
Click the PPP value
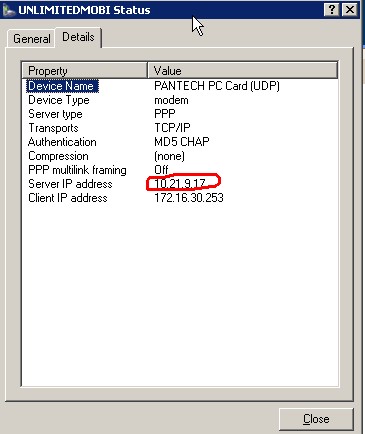[165, 114]
